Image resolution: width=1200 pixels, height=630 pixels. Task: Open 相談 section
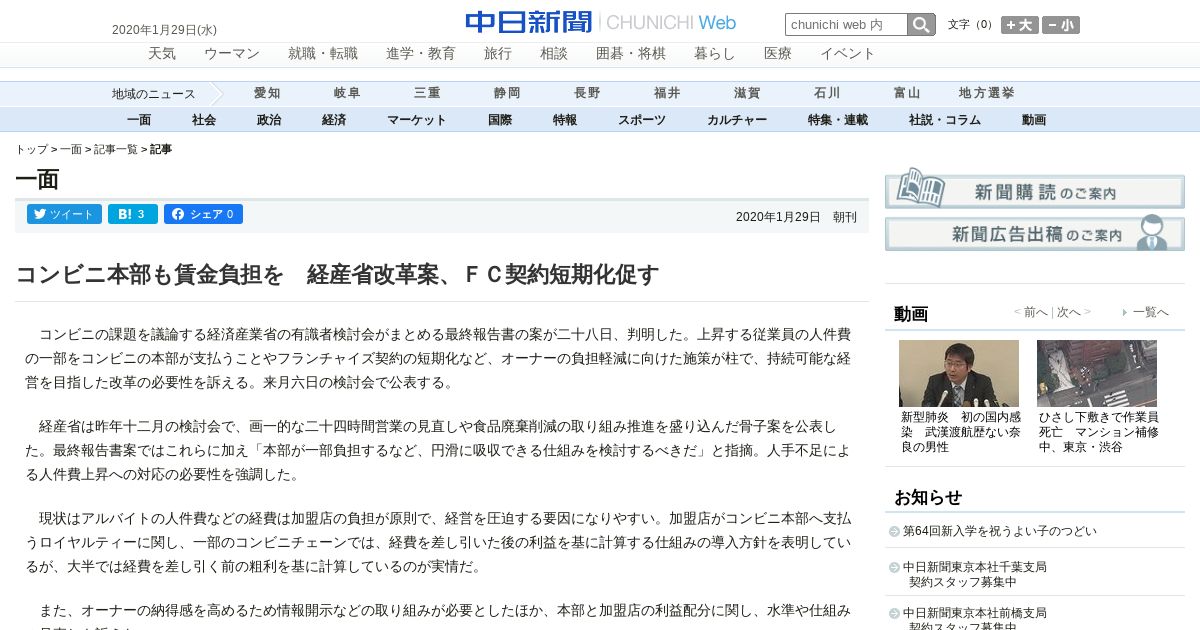[554, 54]
